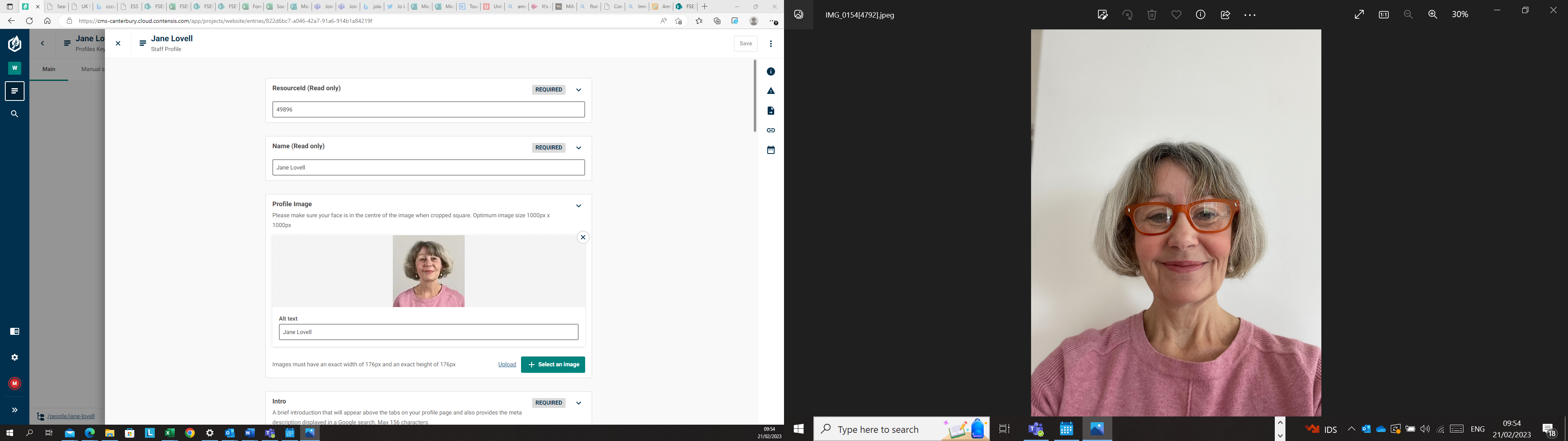Switch to the Main tab

click(x=49, y=69)
